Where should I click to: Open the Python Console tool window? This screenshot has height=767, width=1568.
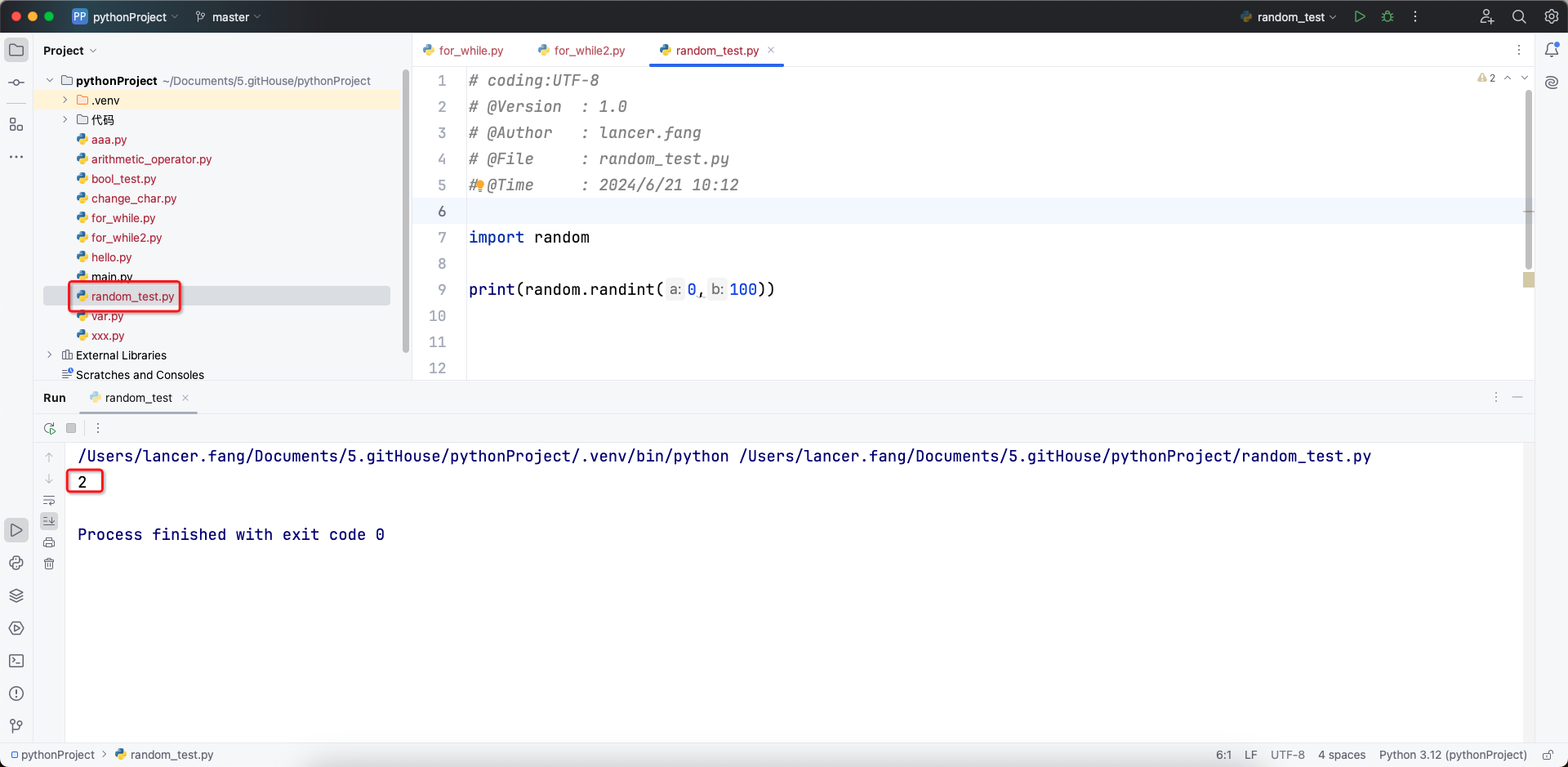tap(16, 563)
